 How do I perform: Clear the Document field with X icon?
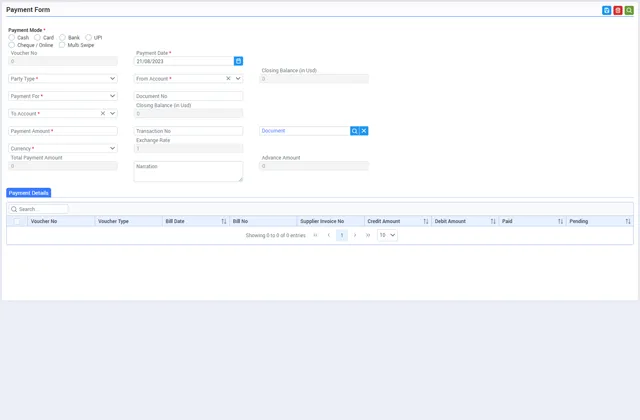point(364,131)
